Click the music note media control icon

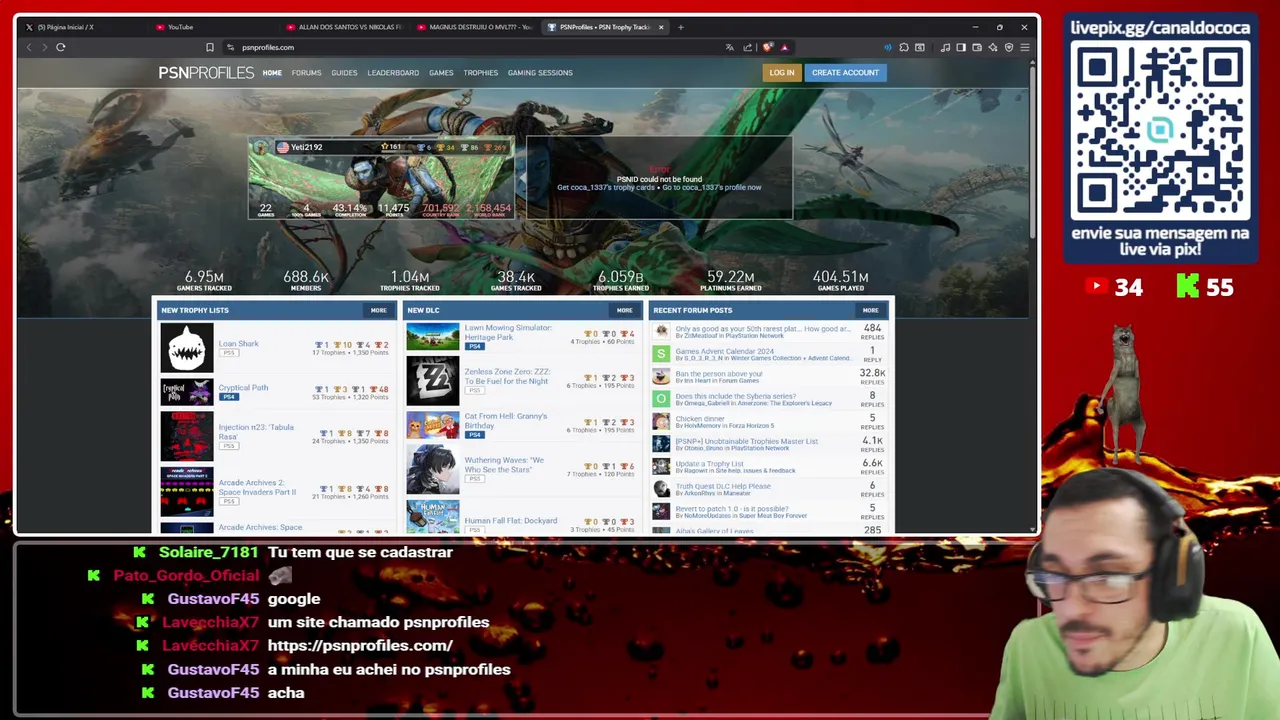(x=945, y=47)
